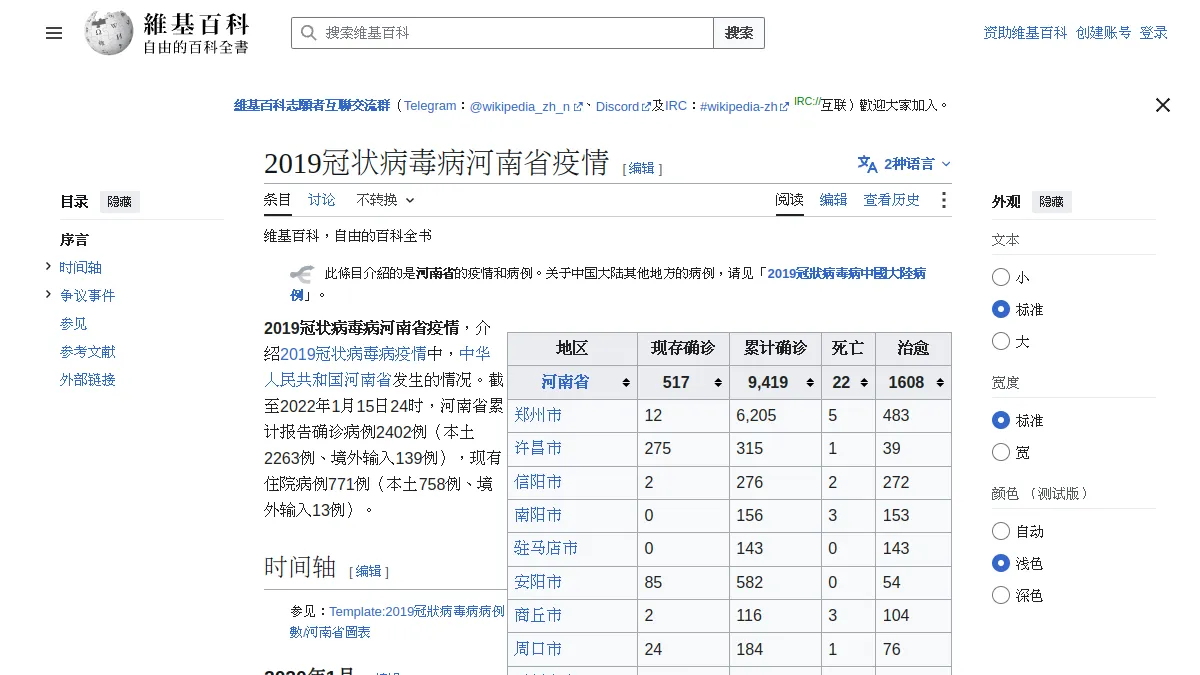Sort table by 517 column arrows
This screenshot has width=1200, height=675.
point(718,383)
